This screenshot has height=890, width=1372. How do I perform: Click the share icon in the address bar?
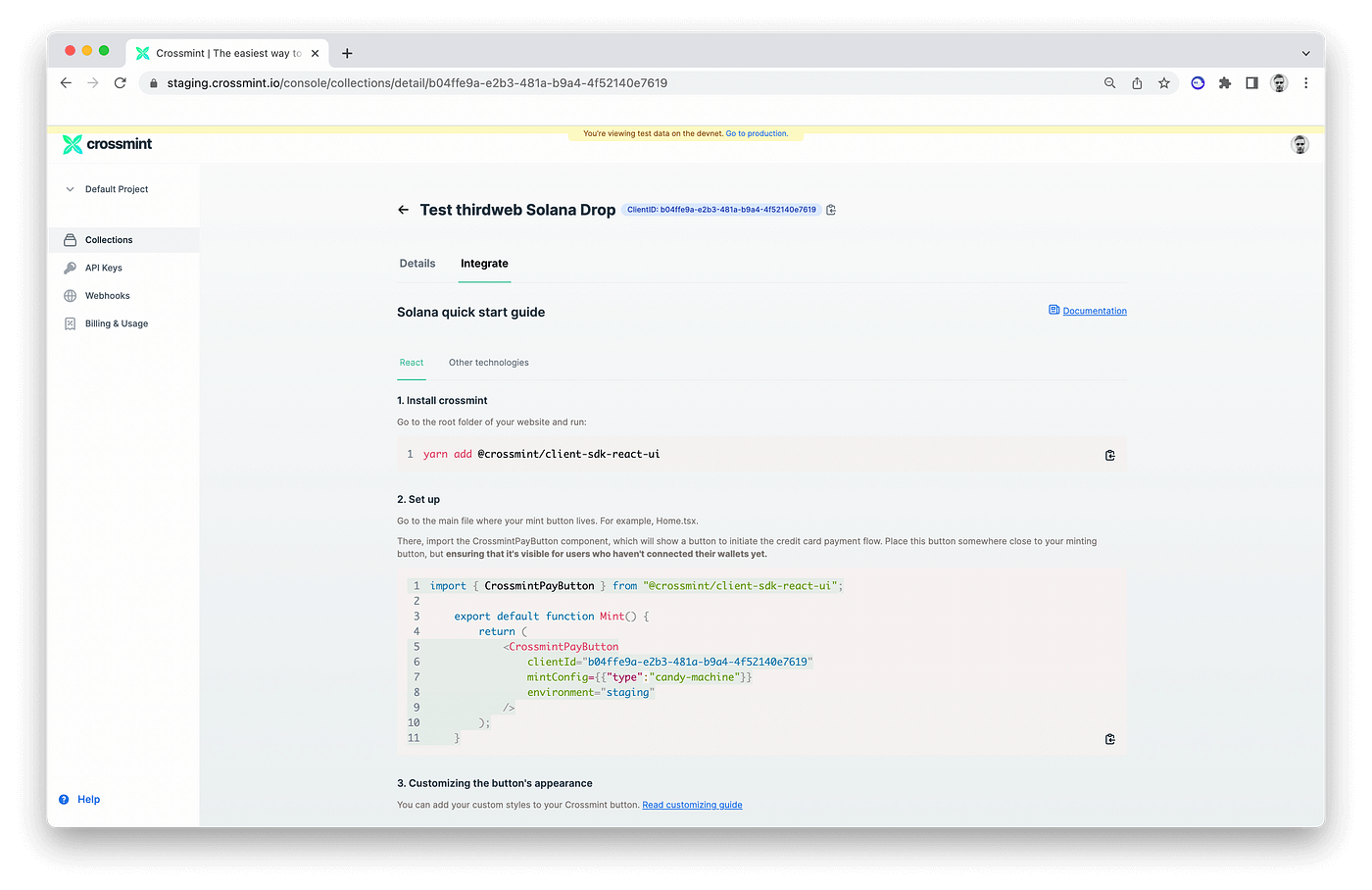(1137, 83)
